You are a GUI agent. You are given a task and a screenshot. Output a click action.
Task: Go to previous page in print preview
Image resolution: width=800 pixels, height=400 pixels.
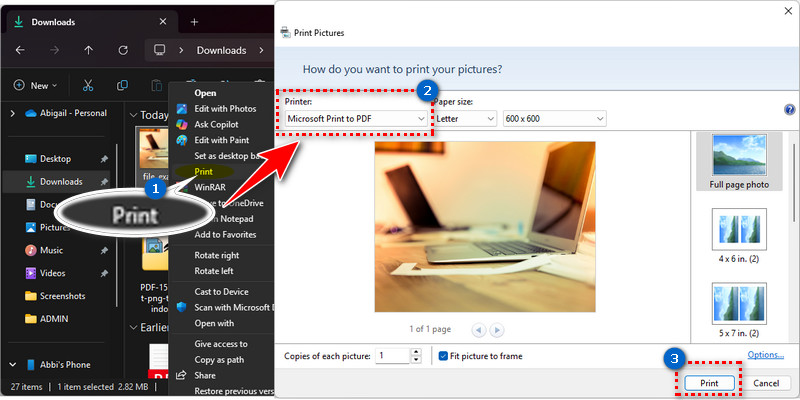tap(479, 330)
